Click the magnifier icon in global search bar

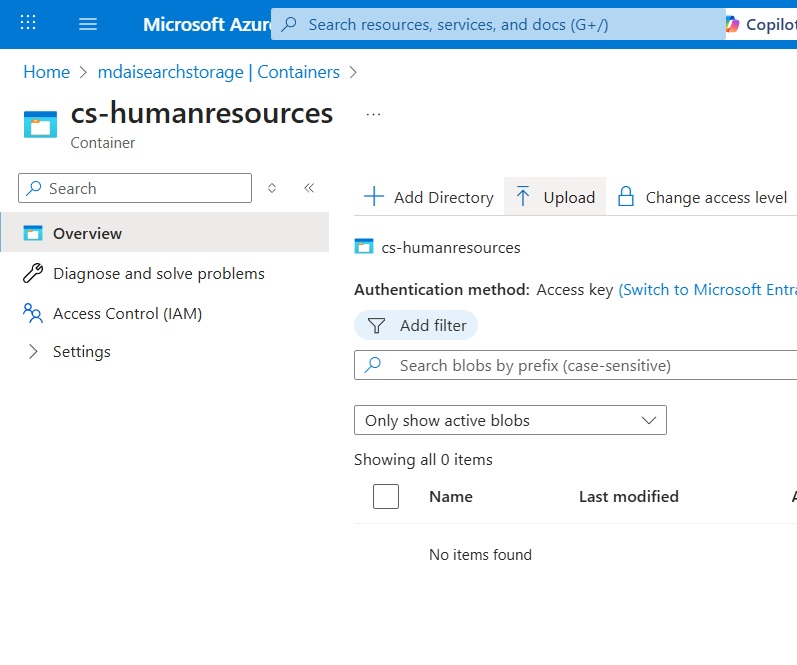289,24
